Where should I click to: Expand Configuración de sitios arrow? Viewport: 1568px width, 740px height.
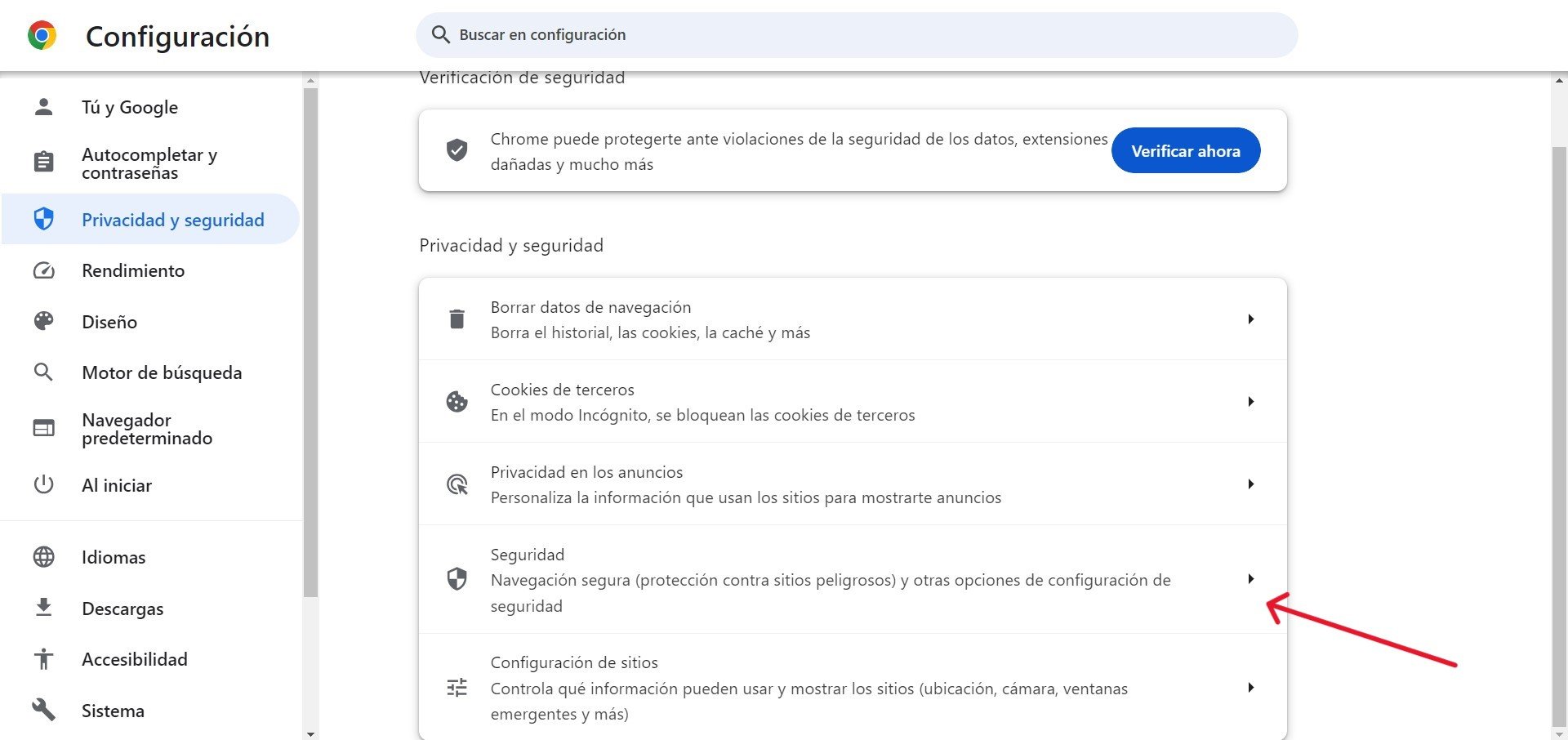(1250, 688)
